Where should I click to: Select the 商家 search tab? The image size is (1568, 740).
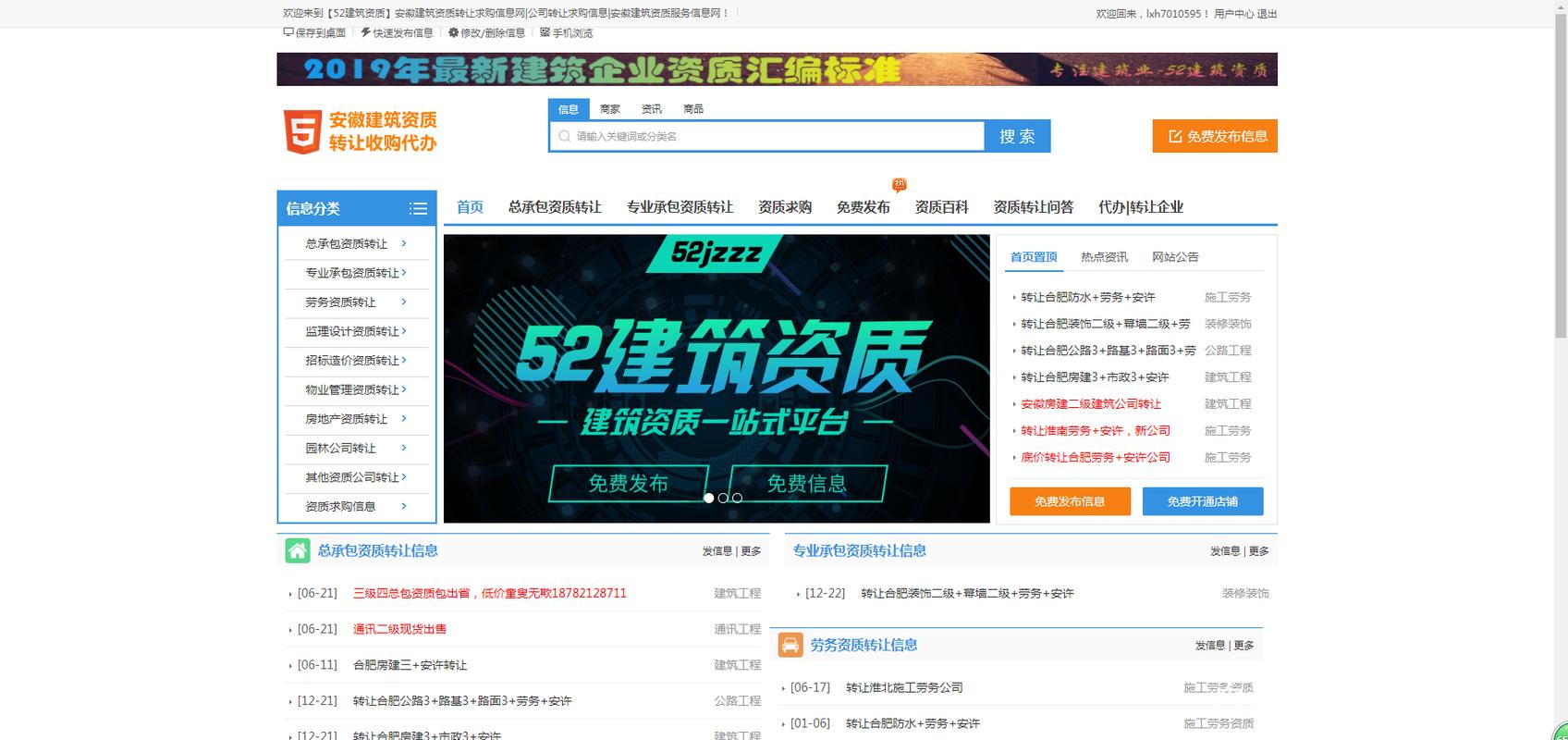pyautogui.click(x=610, y=109)
